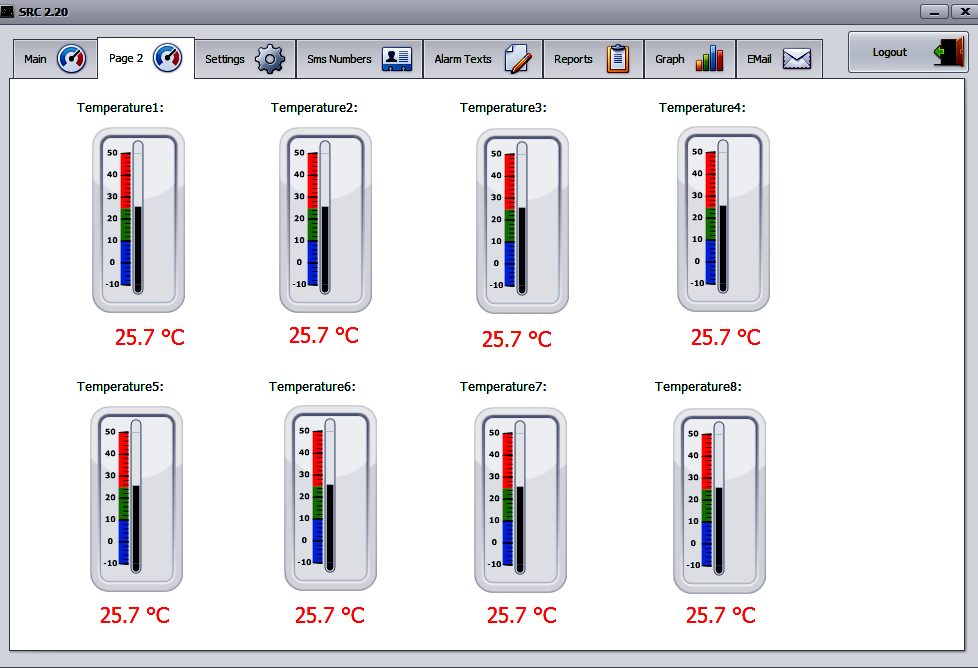Click the contact card icon for Sms Numbers
978x668 pixels.
(397, 59)
